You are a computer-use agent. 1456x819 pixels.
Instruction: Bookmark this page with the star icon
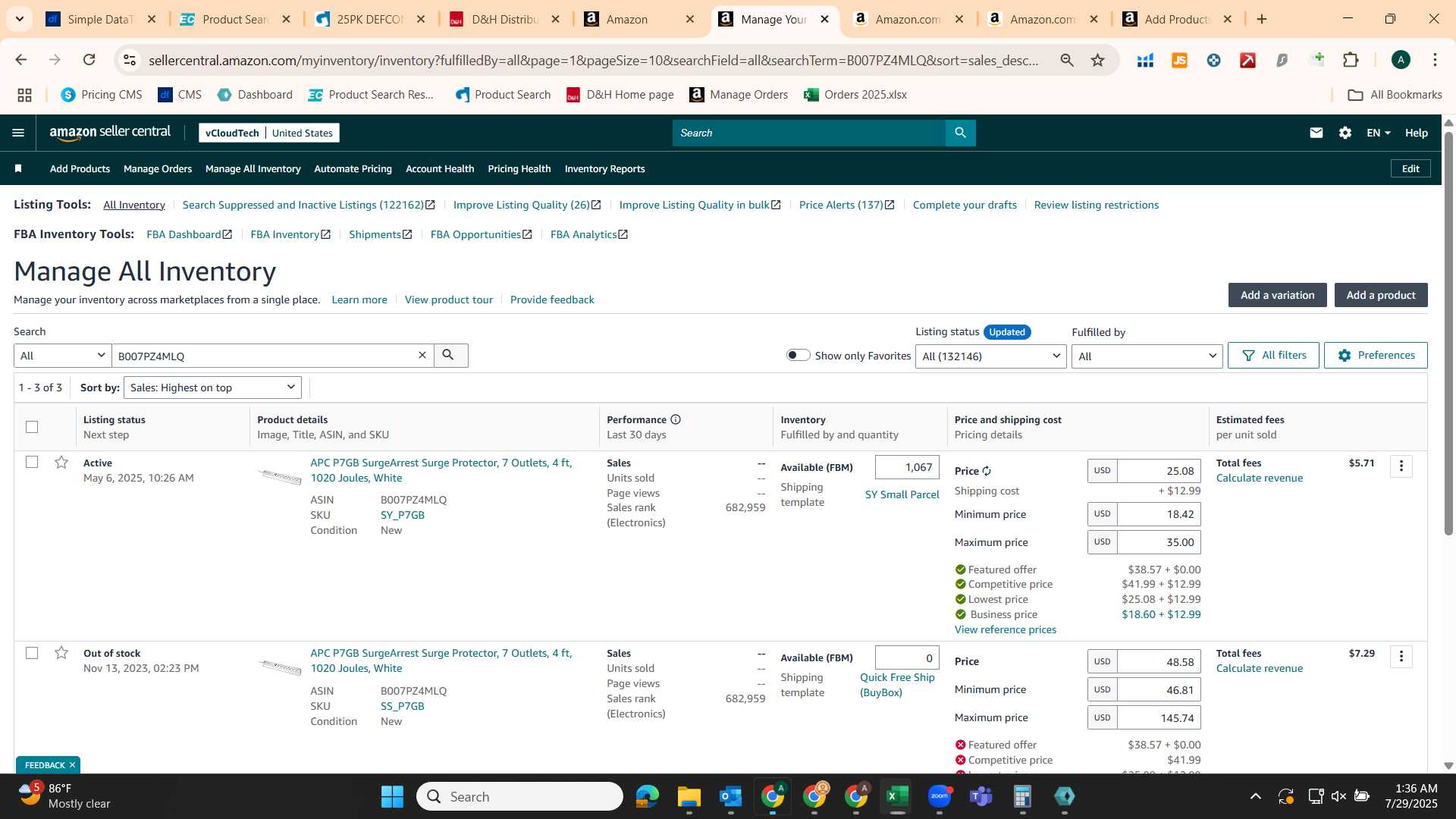point(1097,60)
